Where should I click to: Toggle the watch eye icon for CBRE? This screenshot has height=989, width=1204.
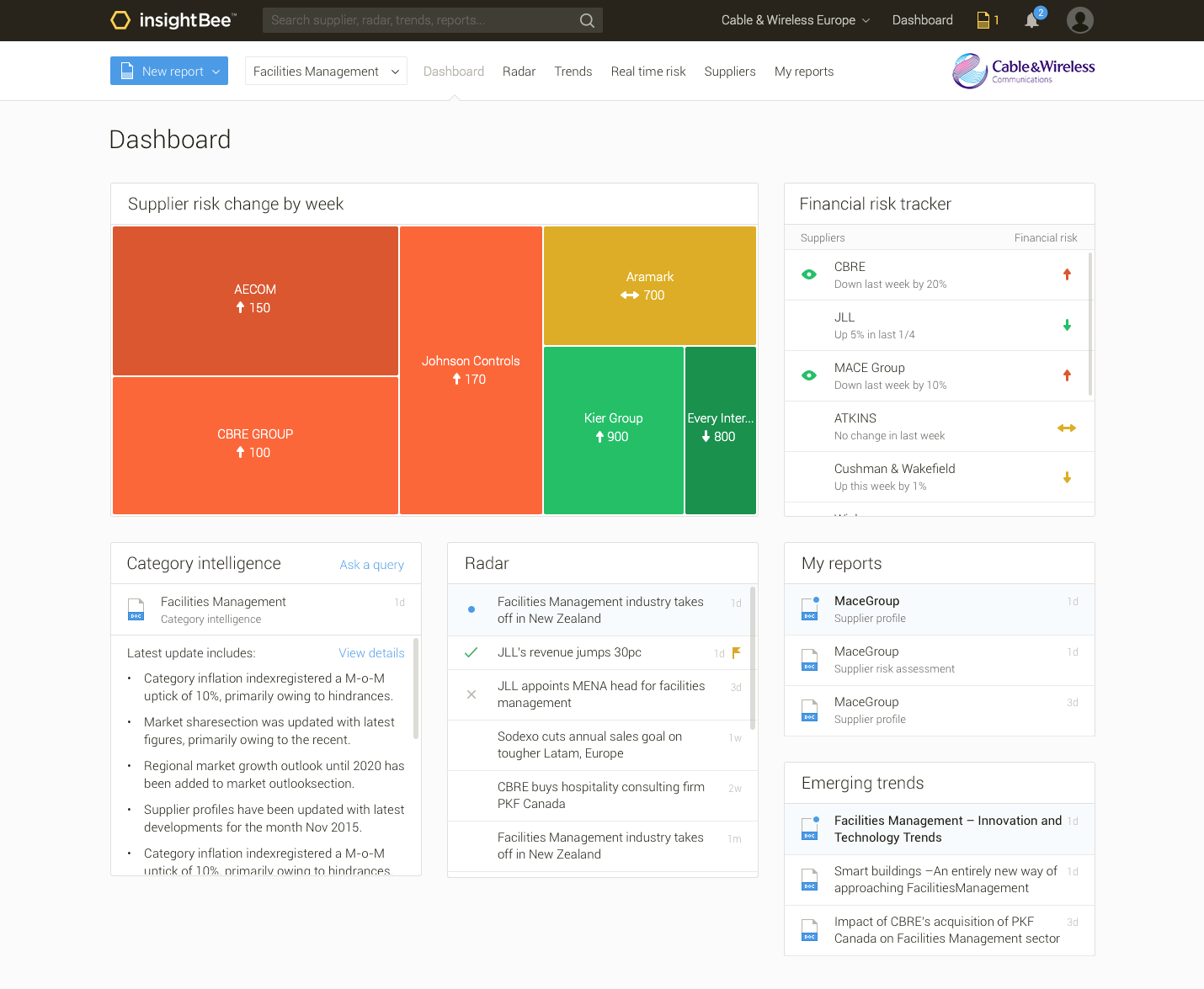[x=809, y=274]
